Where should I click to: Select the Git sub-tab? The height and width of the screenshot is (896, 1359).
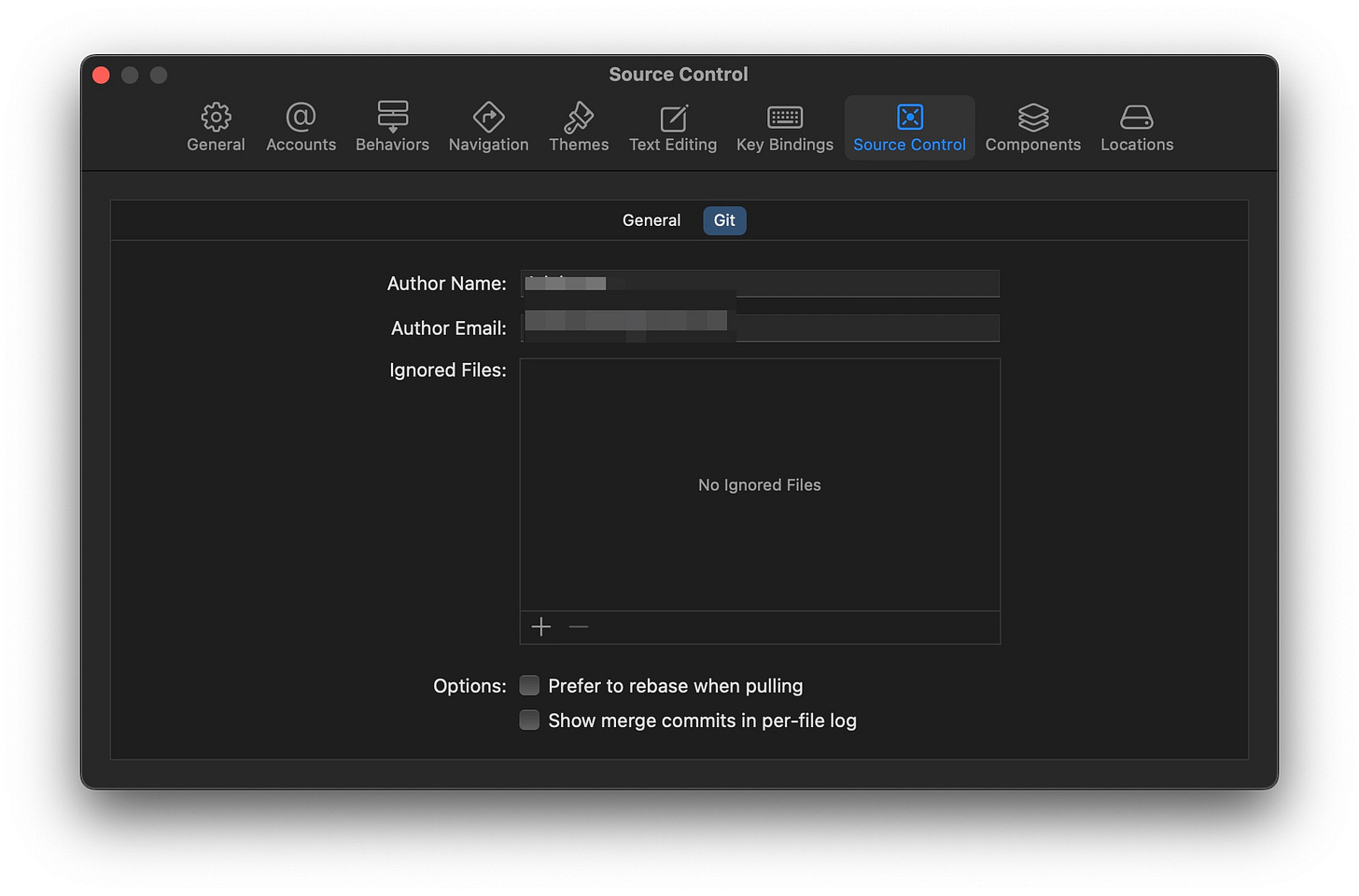click(x=724, y=220)
